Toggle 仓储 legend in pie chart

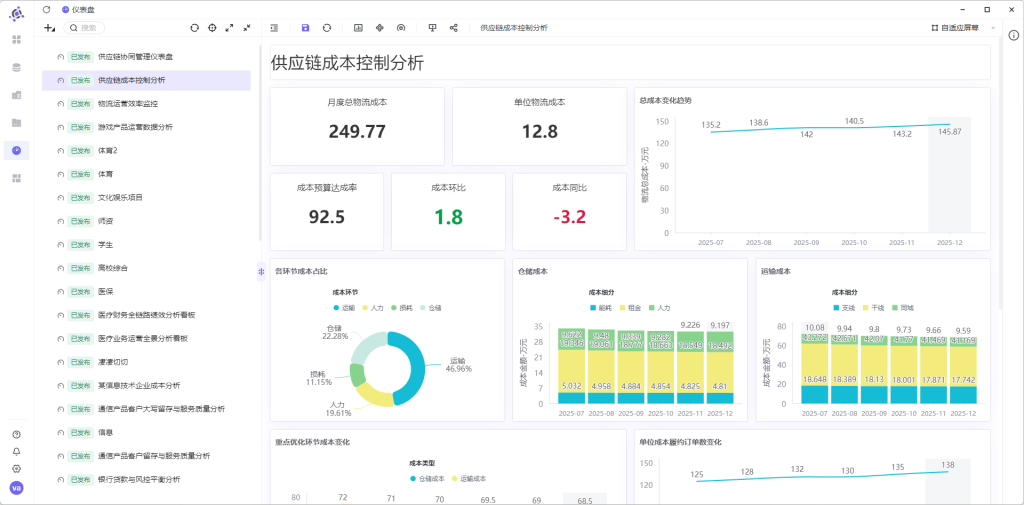click(x=428, y=307)
